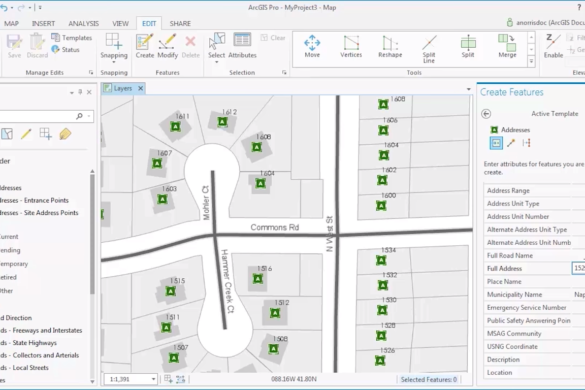Open the Templates manager
This screenshot has height=390, width=585.
pyautogui.click(x=72, y=38)
